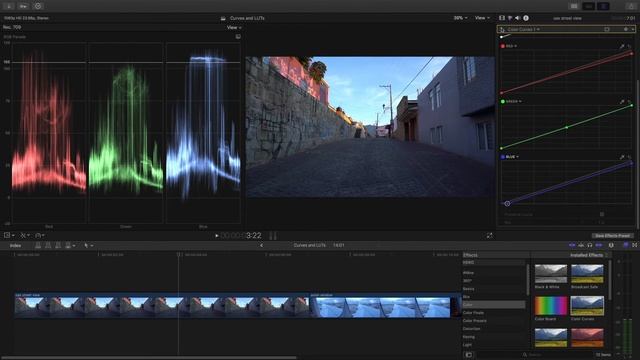
Task: Toggle timeline panel layout button
Action: click(589, 6)
